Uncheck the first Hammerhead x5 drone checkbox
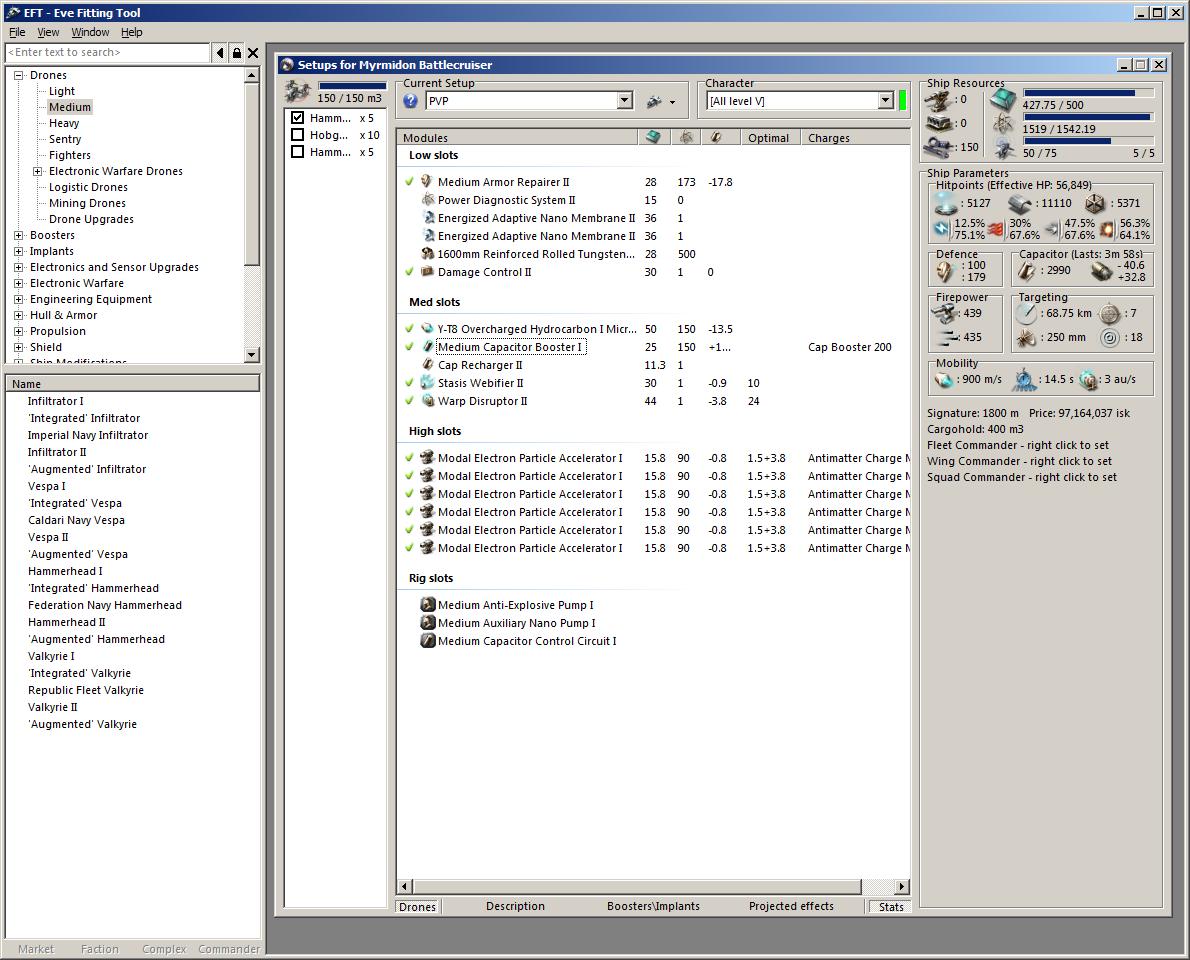 coord(297,118)
